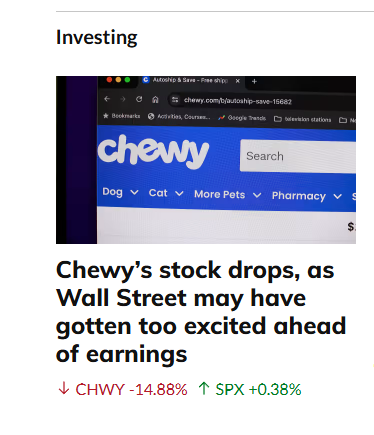Open the Chewy website photo thumbnail
The image size is (374, 435).
point(206,160)
